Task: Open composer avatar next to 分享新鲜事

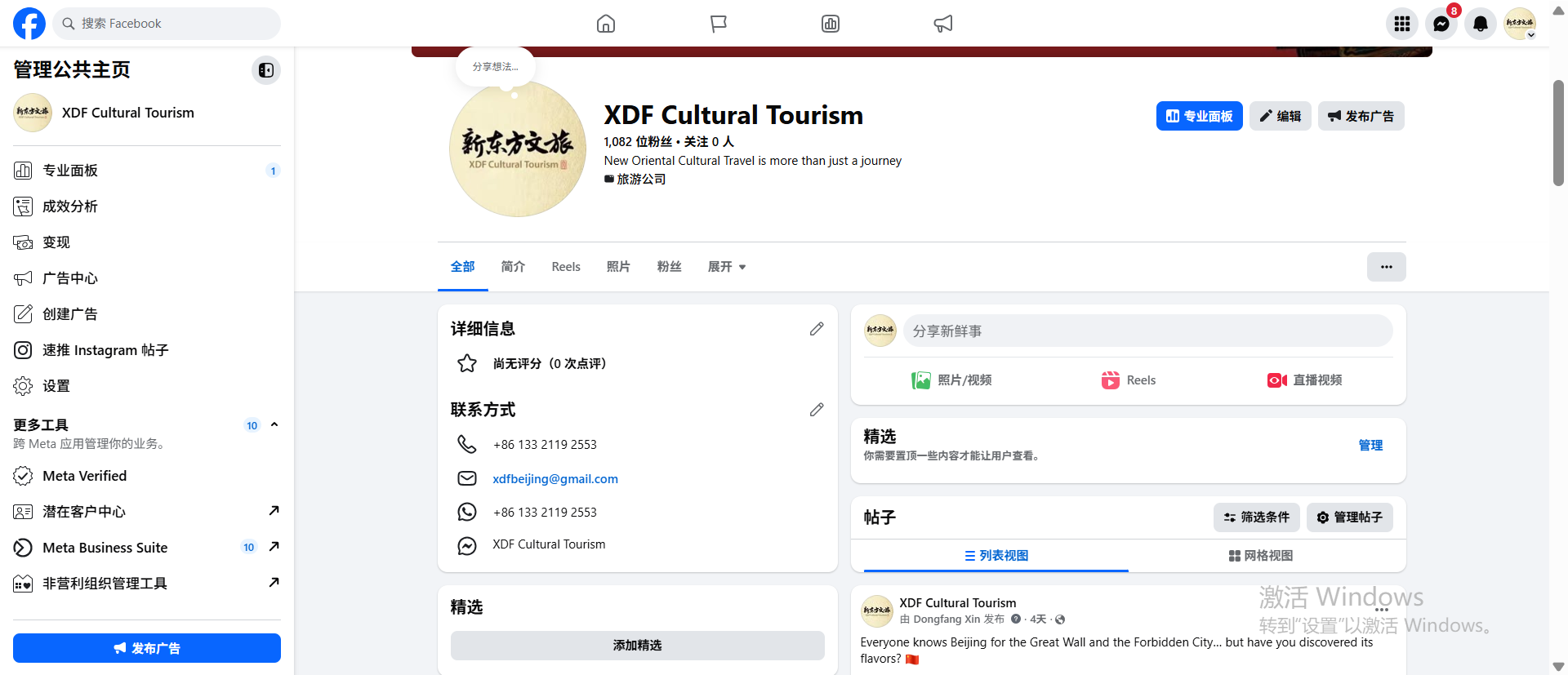Action: (880, 331)
